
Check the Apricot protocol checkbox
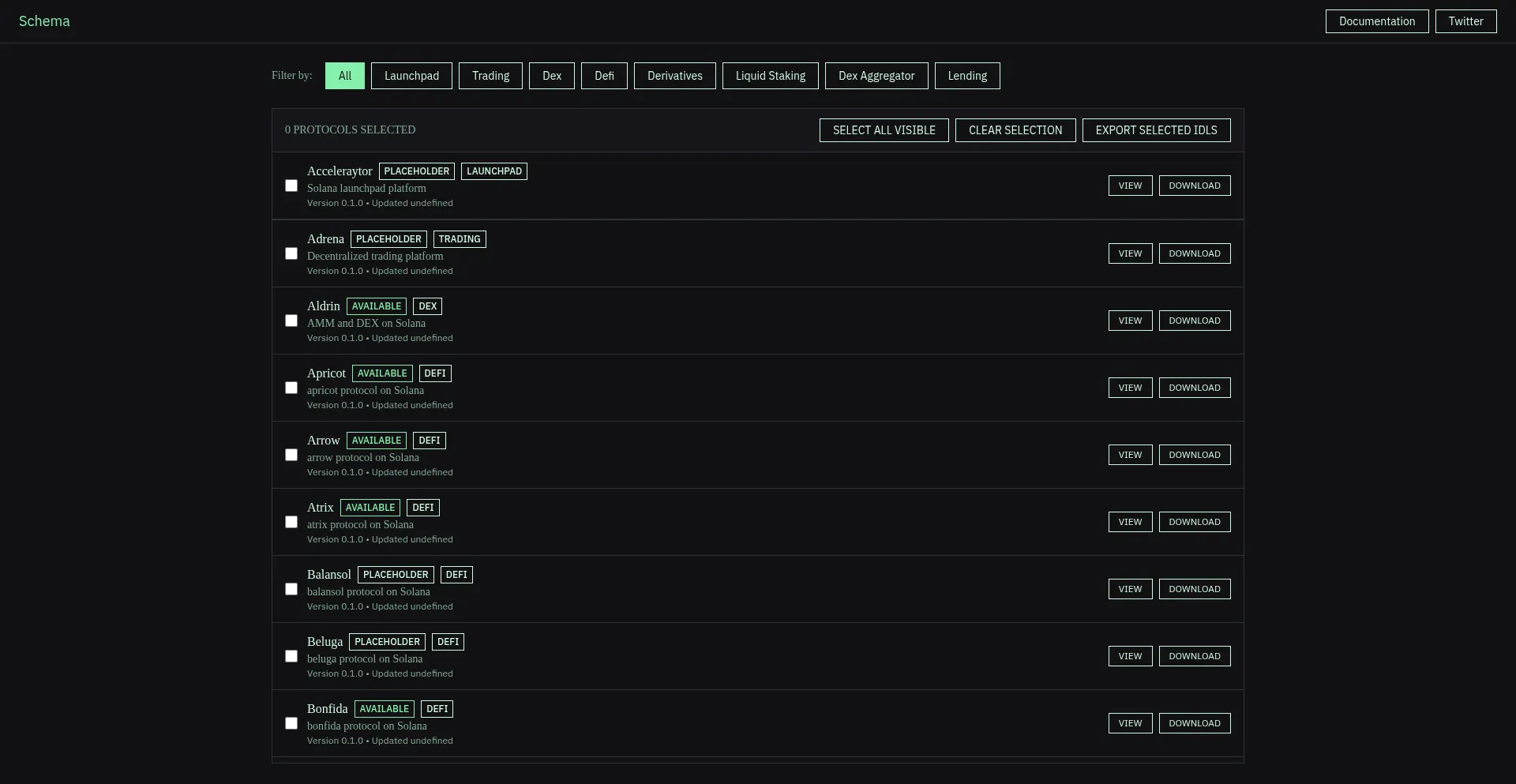coord(291,387)
